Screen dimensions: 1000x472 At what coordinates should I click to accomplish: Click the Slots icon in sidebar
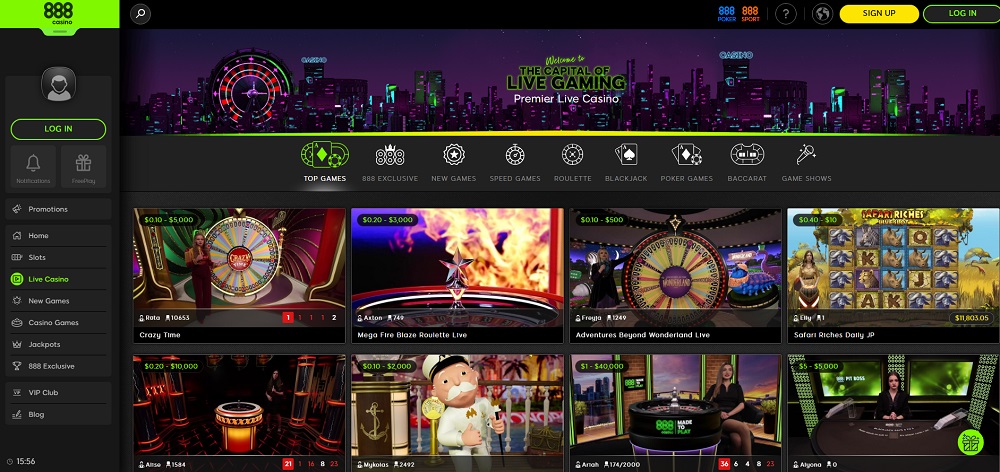(x=17, y=257)
